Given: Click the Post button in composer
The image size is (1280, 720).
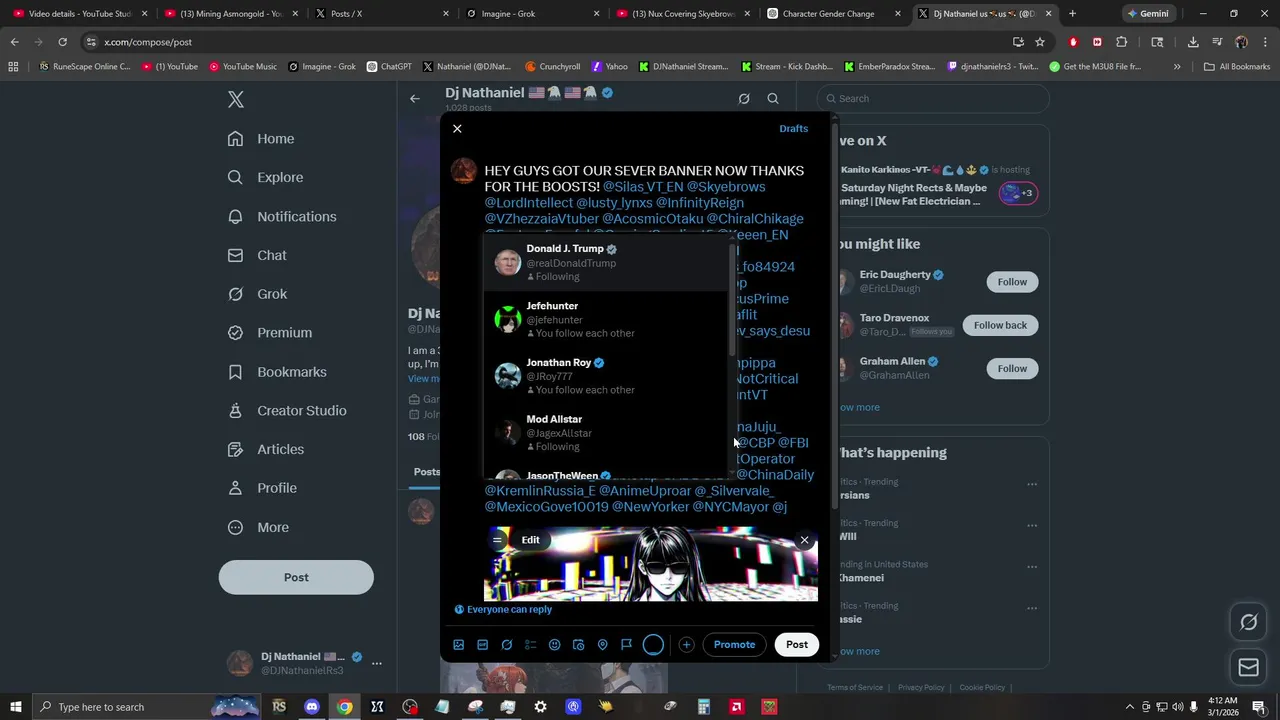Looking at the screenshot, I should click(x=796, y=645).
